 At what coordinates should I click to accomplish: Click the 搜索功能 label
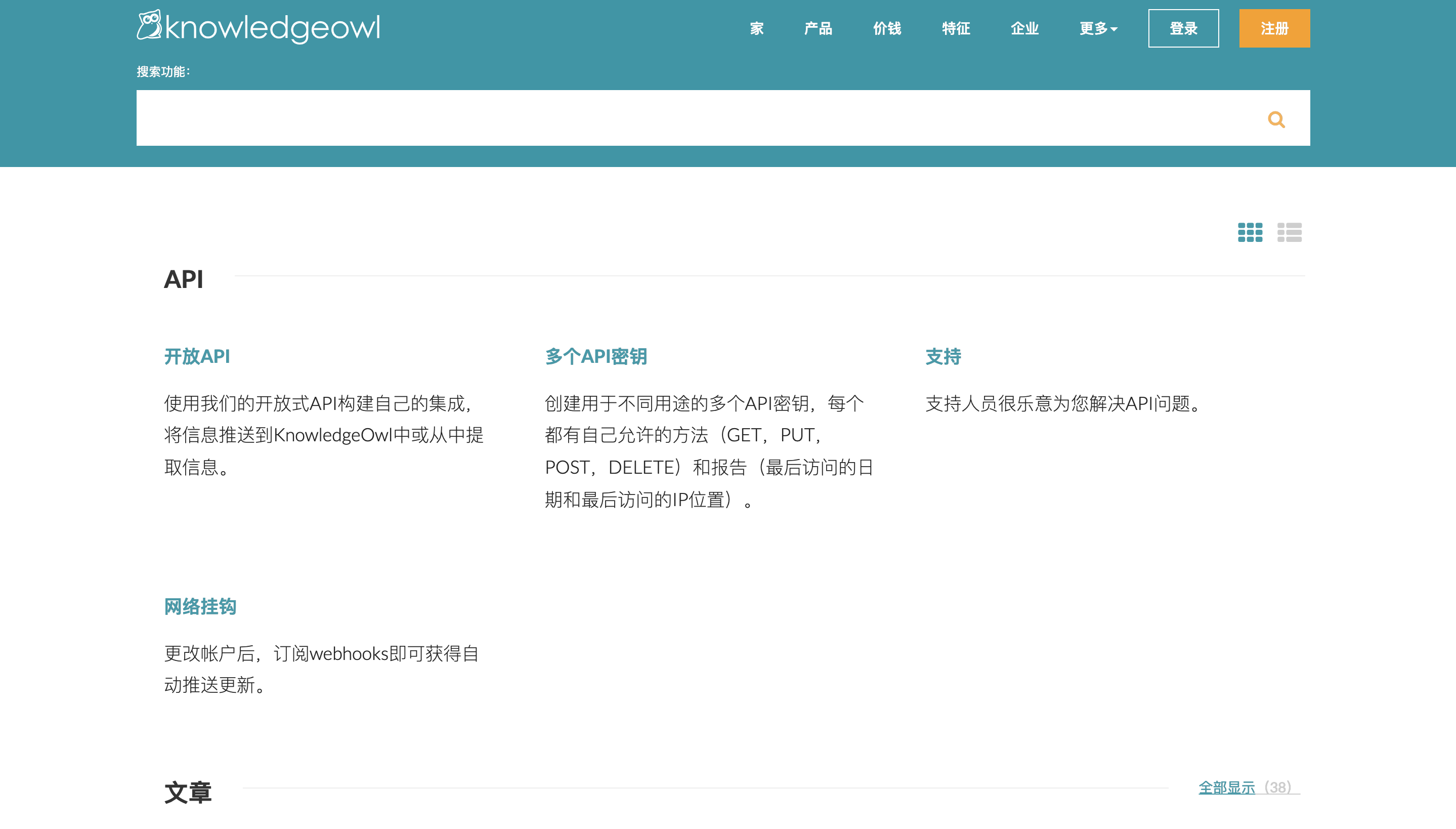click(x=163, y=72)
